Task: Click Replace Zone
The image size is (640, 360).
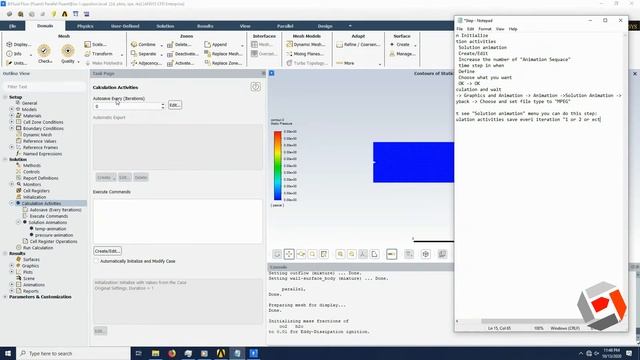Action: (x=223, y=63)
